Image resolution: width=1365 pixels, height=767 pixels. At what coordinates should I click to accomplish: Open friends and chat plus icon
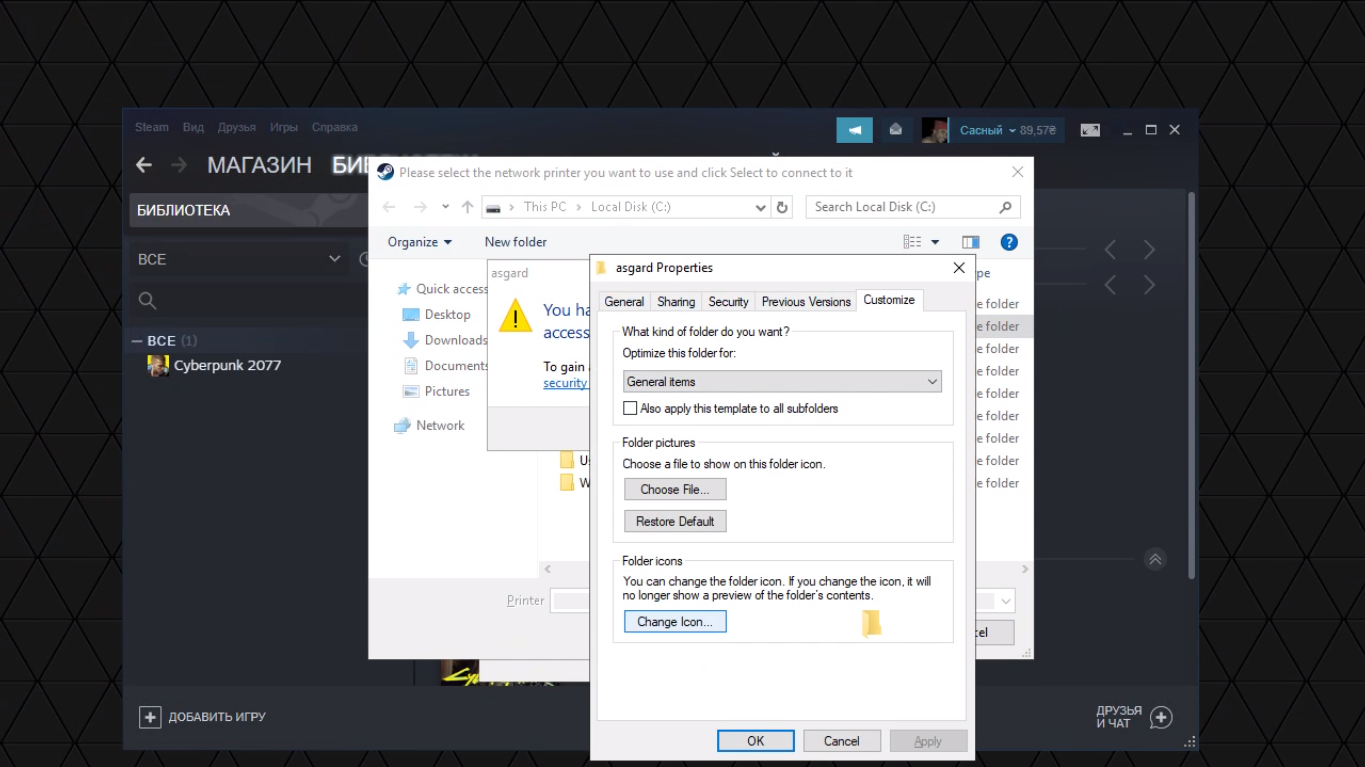1160,717
